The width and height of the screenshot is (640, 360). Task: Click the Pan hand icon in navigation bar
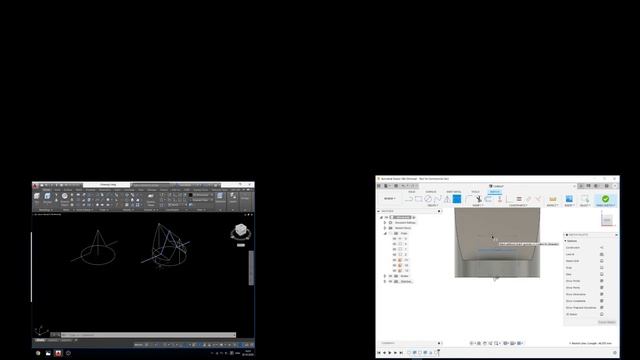click(485, 343)
